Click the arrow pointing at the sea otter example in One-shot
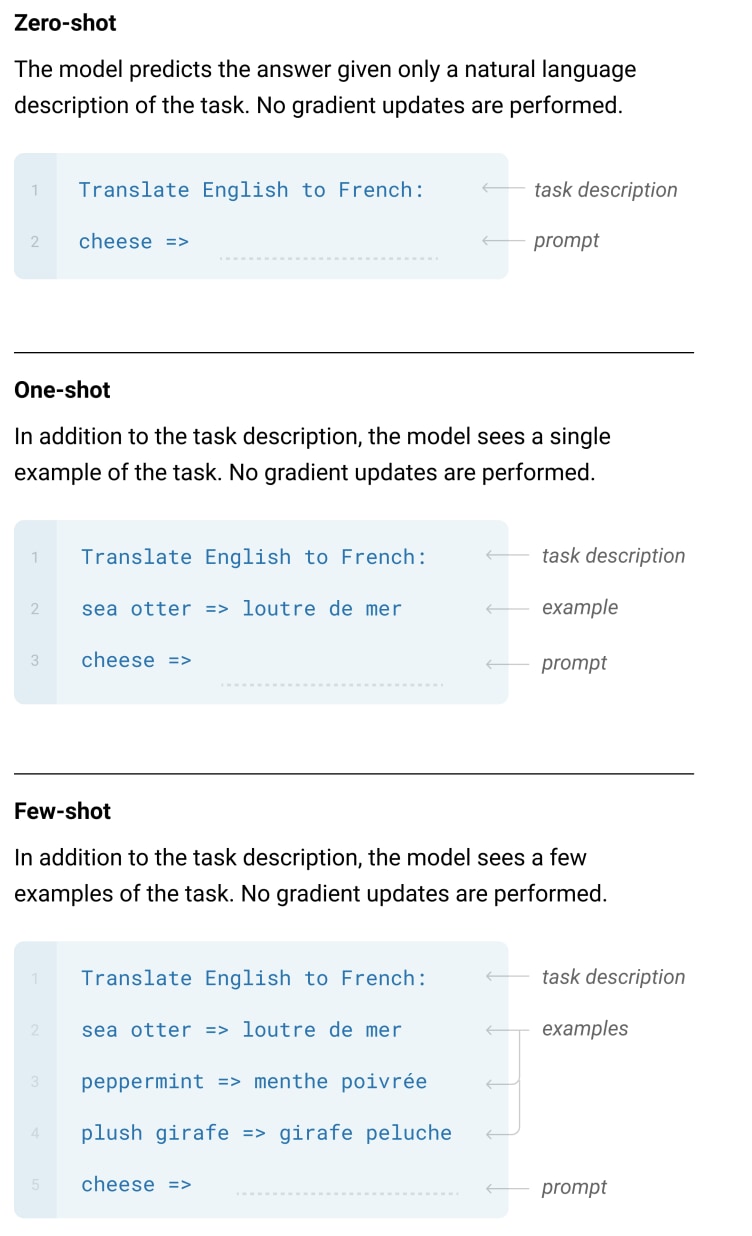The width and height of the screenshot is (752, 1236). pos(505,608)
